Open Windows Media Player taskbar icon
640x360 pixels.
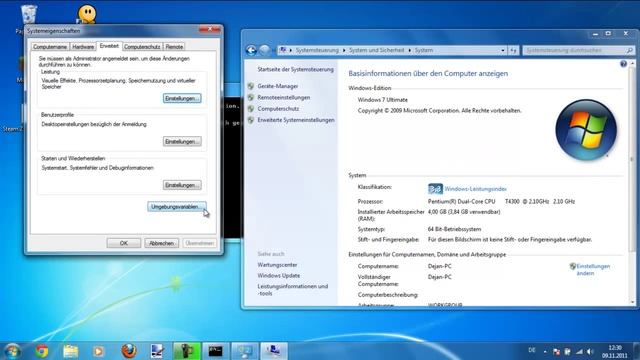pyautogui.click(x=98, y=351)
